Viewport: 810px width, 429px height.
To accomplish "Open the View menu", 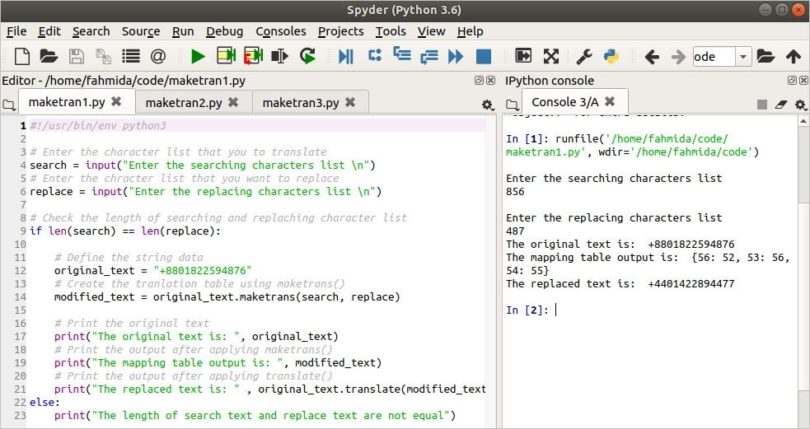I will click(x=431, y=32).
